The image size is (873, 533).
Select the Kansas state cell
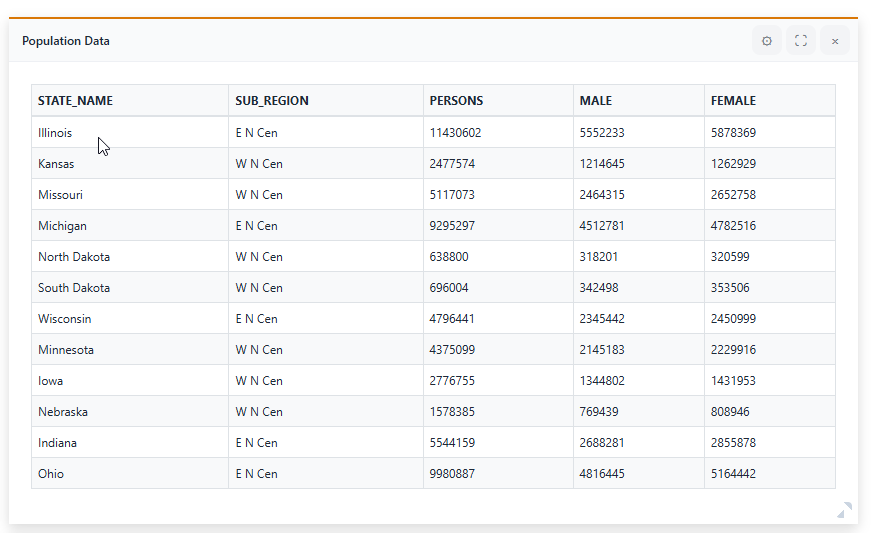56,164
